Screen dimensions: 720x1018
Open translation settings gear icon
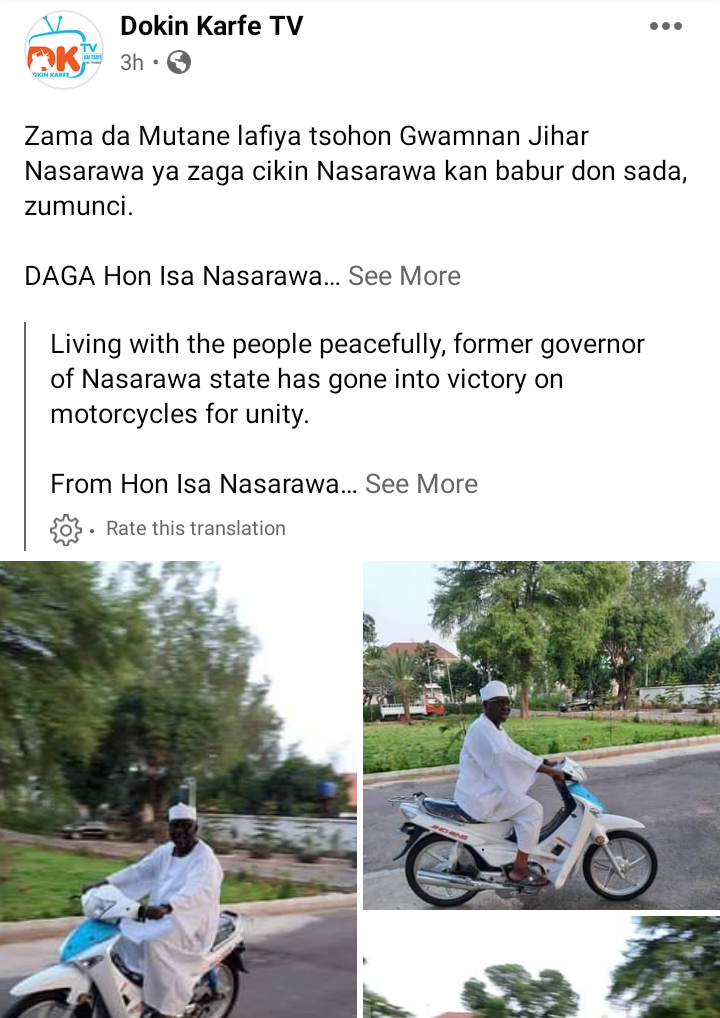coord(66,529)
